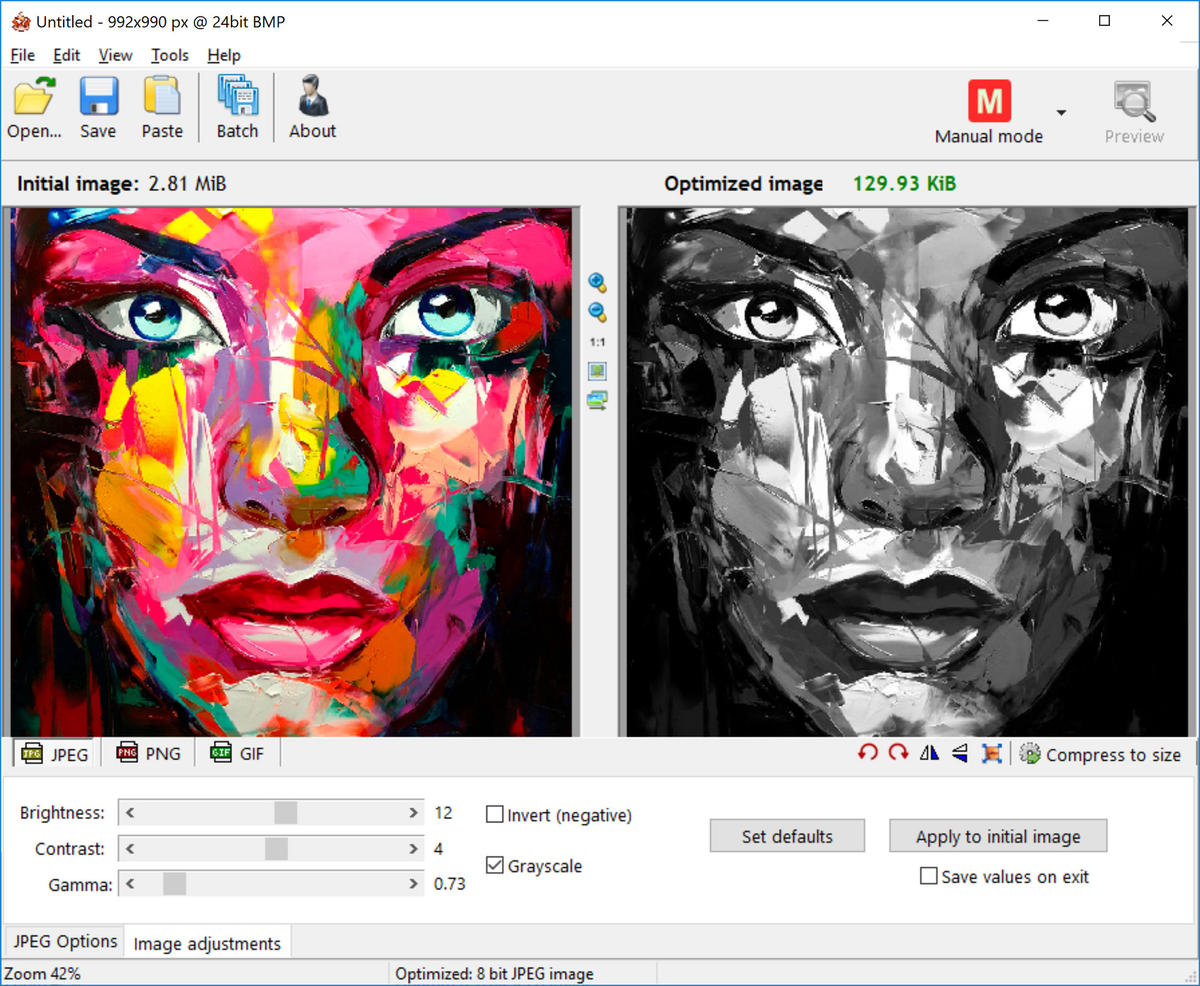Switch to the PNG format tab
The height and width of the screenshot is (986, 1200).
click(148, 753)
